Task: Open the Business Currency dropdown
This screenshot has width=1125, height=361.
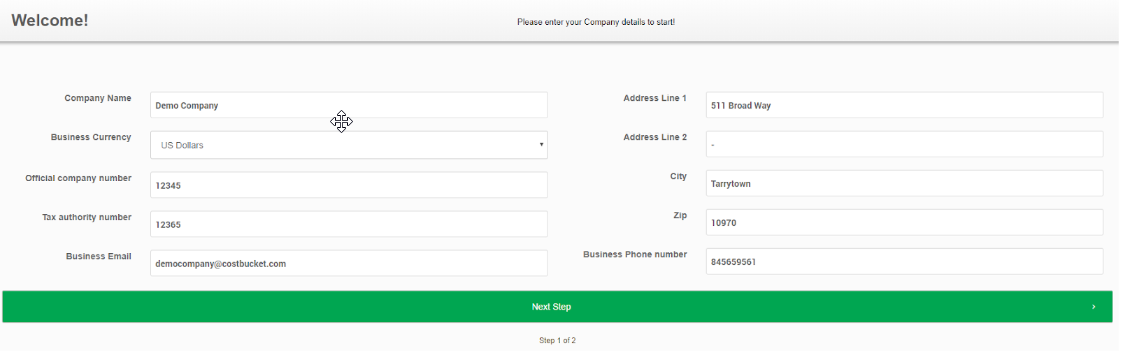Action: pyautogui.click(x=349, y=145)
